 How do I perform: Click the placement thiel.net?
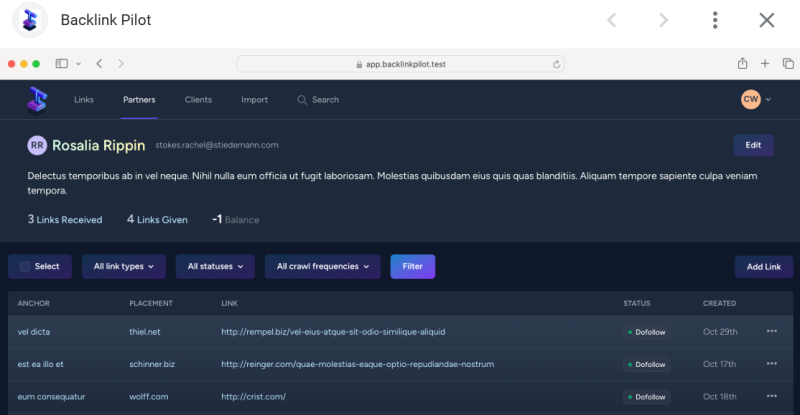(144, 332)
